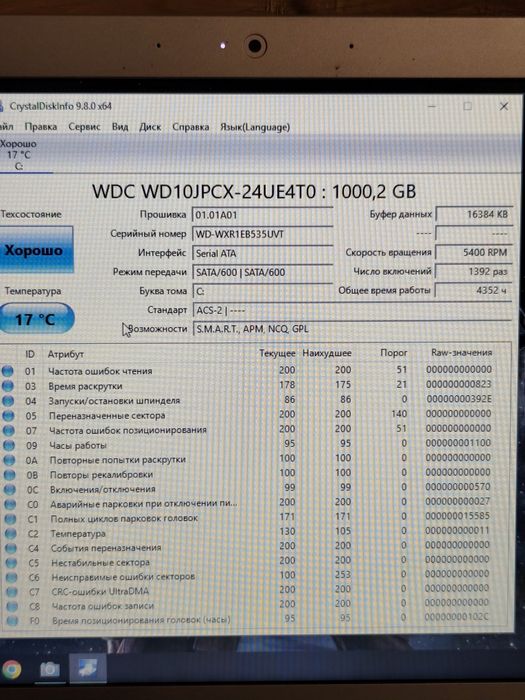The image size is (525, 700).
Task: Open Google Chrome from the taskbar
Action: tap(11, 669)
